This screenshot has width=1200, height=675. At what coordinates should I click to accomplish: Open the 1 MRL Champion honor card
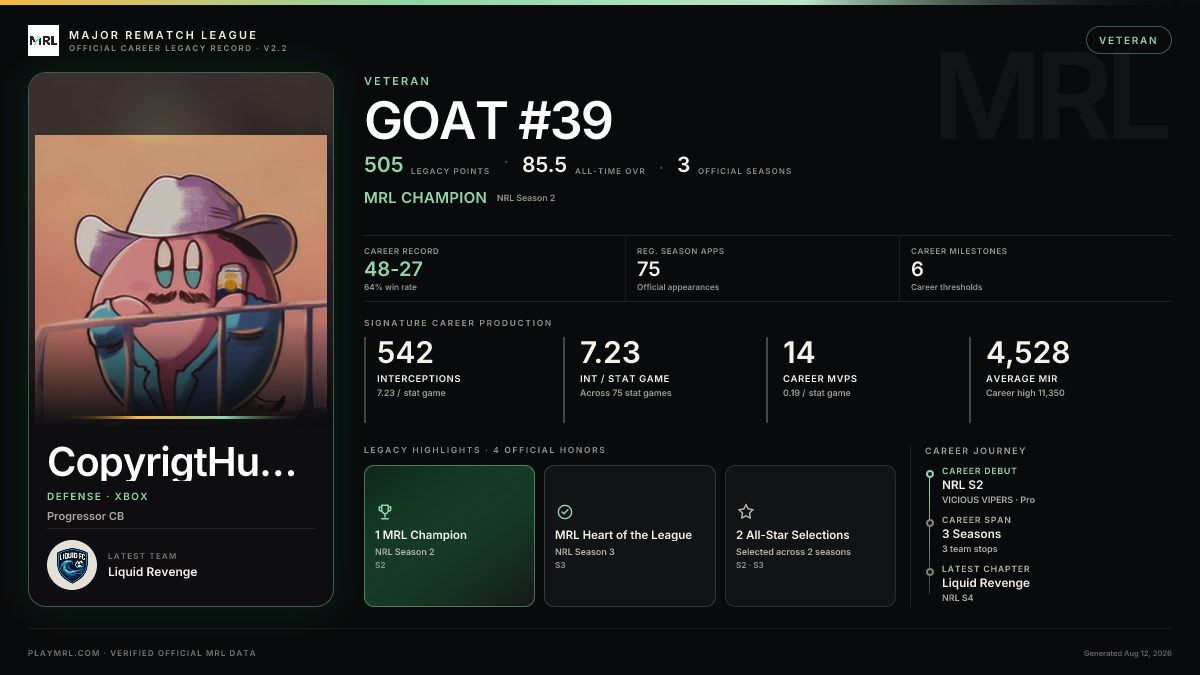450,536
